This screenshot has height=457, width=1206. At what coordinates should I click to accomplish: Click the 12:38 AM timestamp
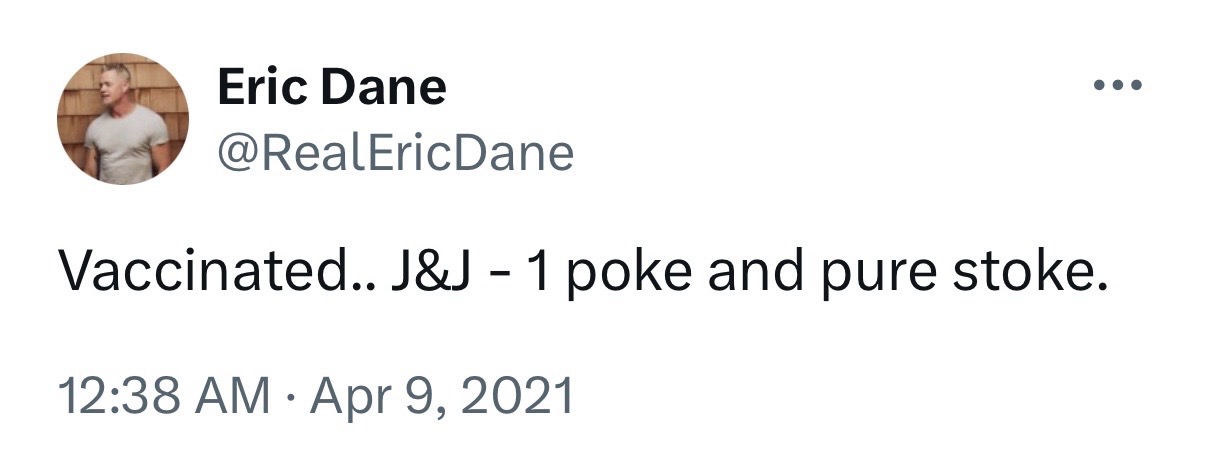165,396
